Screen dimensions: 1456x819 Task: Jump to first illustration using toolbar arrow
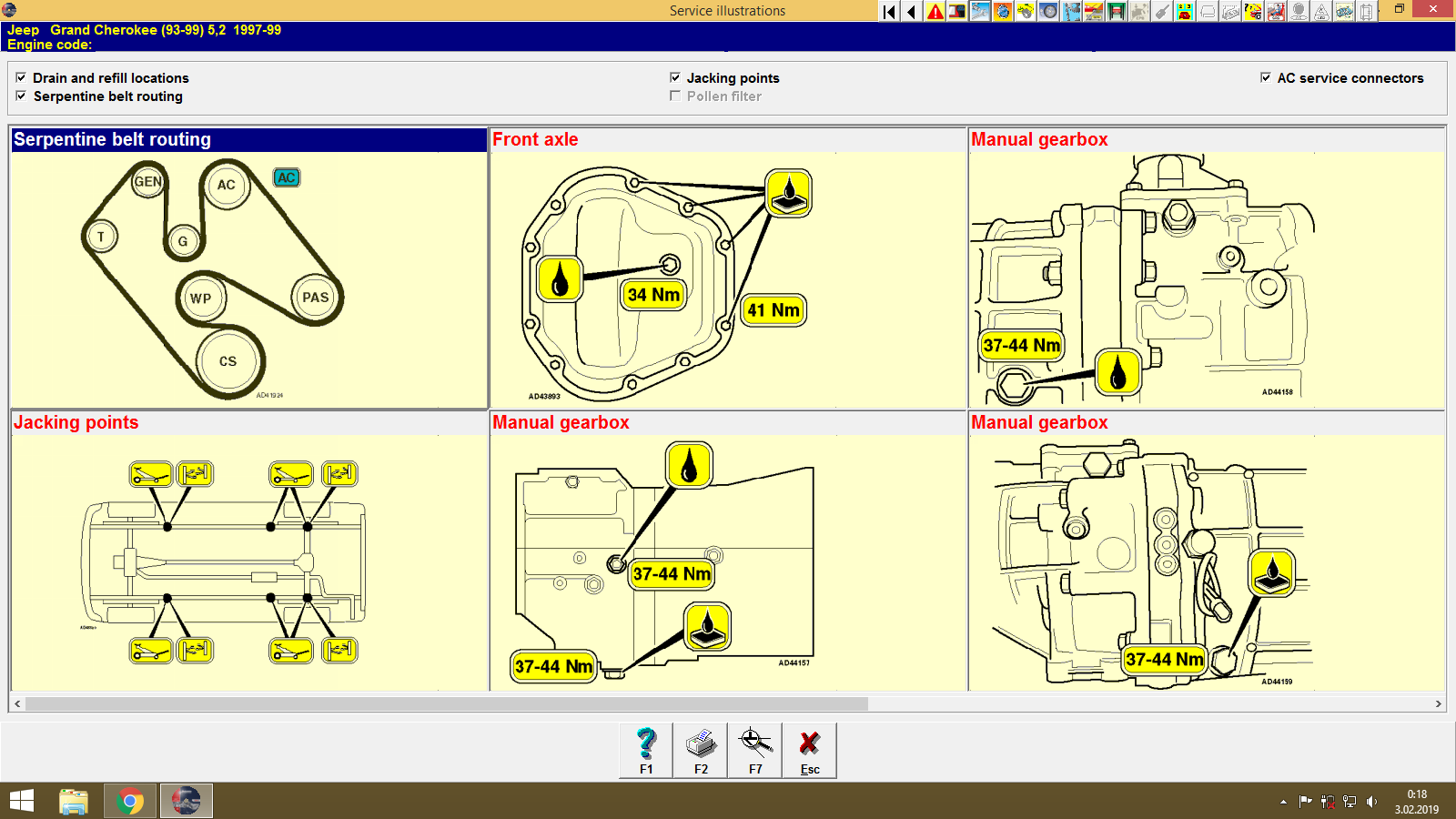888,12
